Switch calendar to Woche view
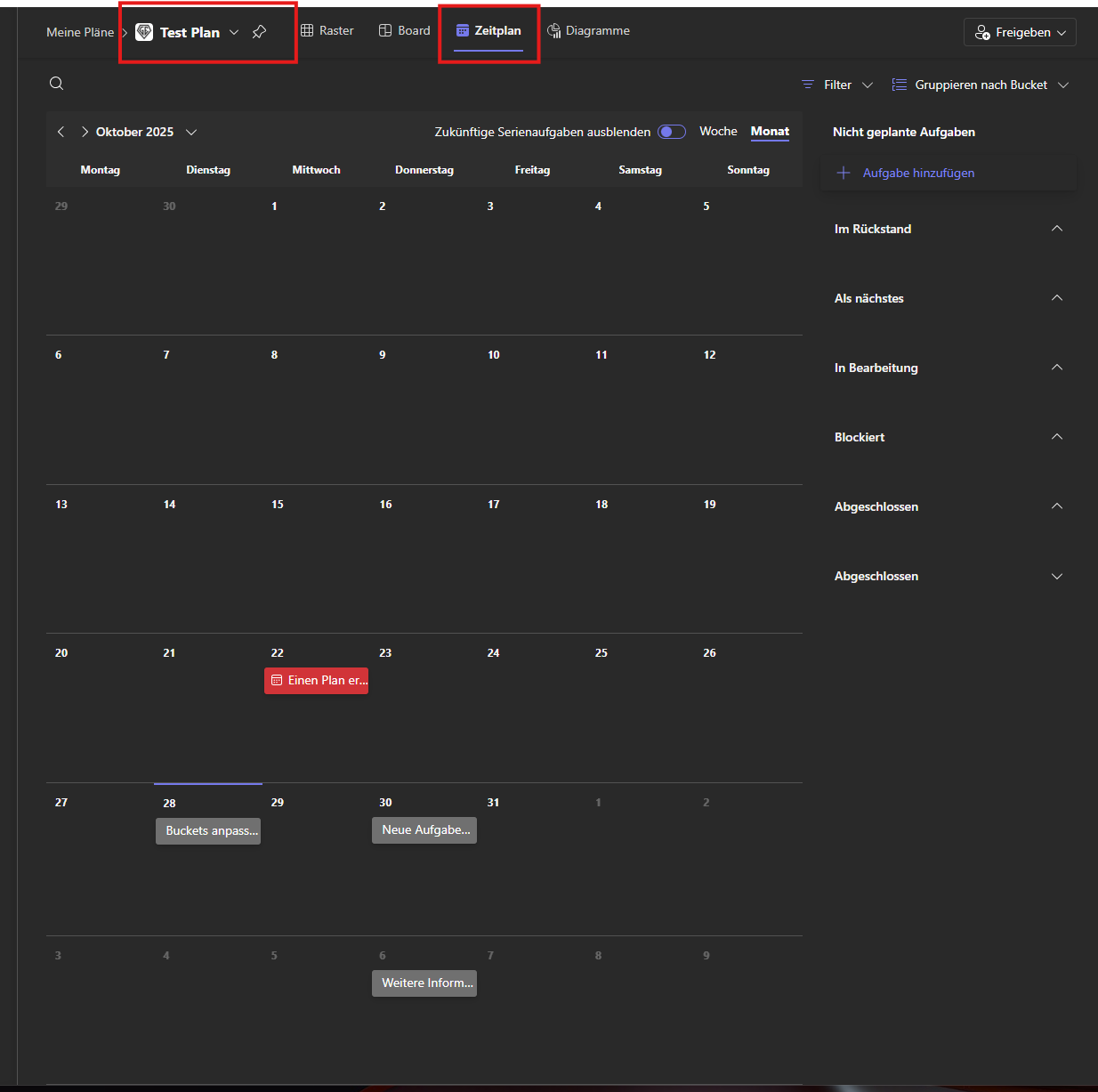 (718, 131)
